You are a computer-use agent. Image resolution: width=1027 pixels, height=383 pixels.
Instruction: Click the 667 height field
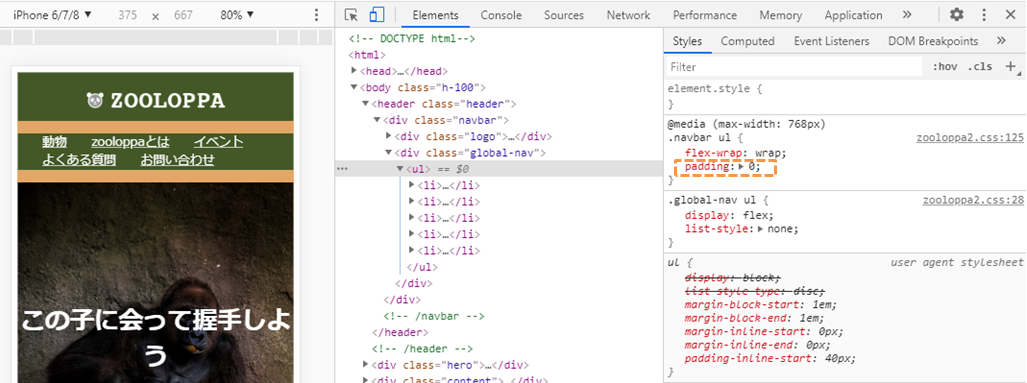(x=183, y=15)
